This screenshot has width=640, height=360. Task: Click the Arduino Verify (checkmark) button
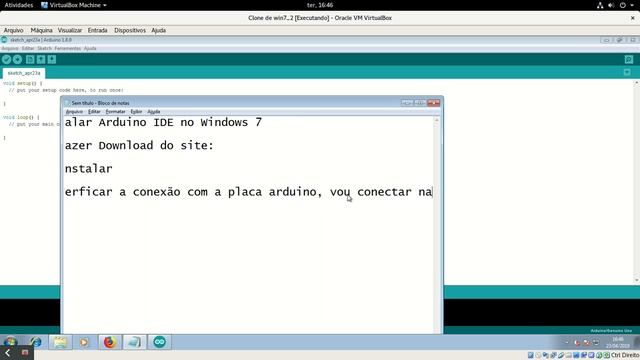click(x=6, y=60)
